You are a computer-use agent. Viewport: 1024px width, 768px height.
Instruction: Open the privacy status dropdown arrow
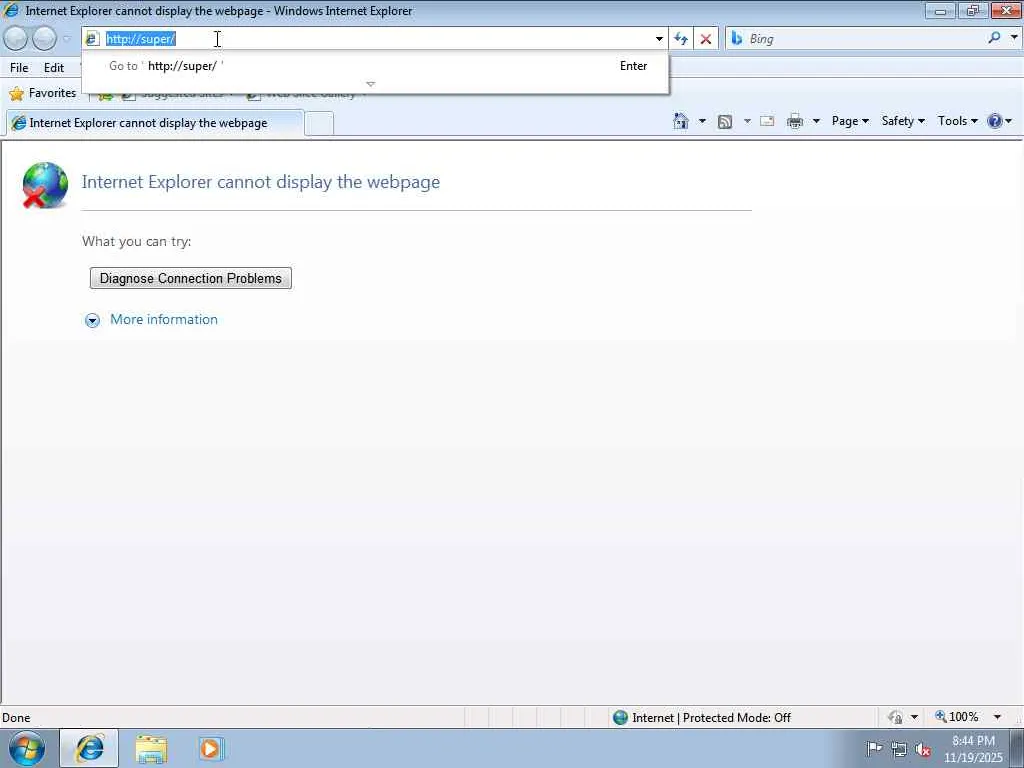pos(914,717)
